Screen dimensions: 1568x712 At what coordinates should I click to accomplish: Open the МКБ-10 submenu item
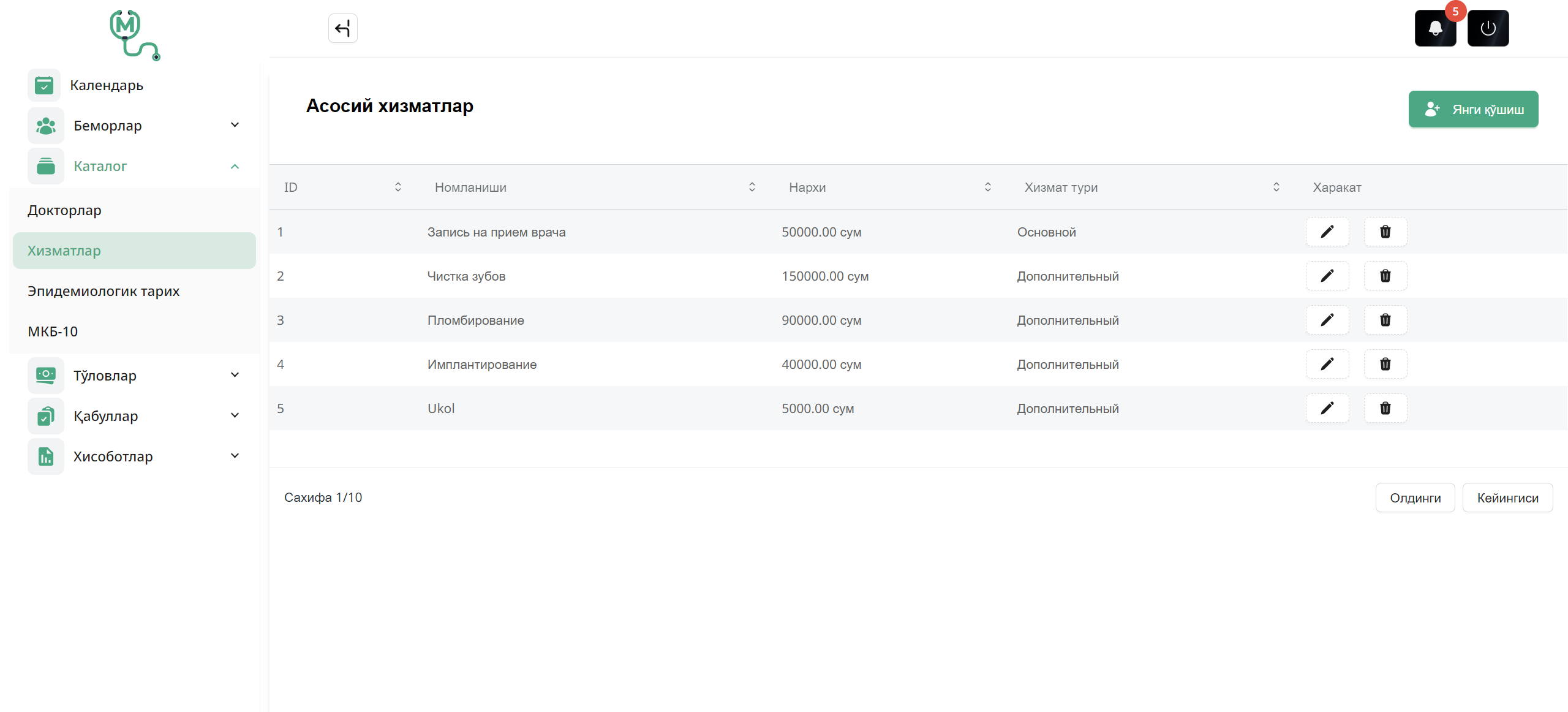coord(53,331)
